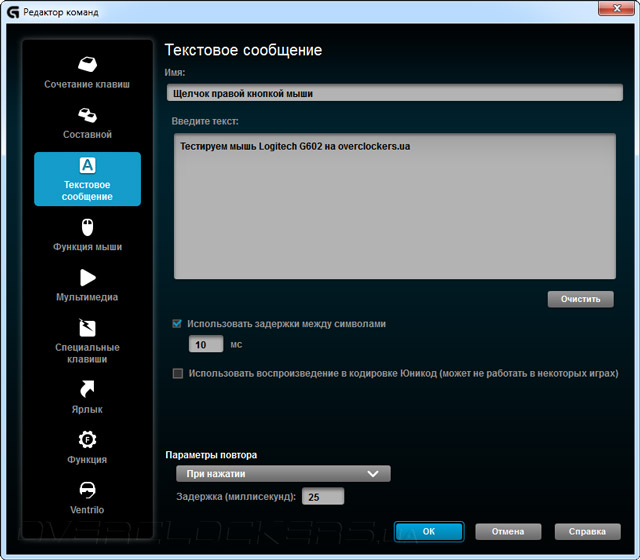Screen dimensions: 640x560
Task: Click the Logitech G logo in title bar
Action: click(13, 12)
